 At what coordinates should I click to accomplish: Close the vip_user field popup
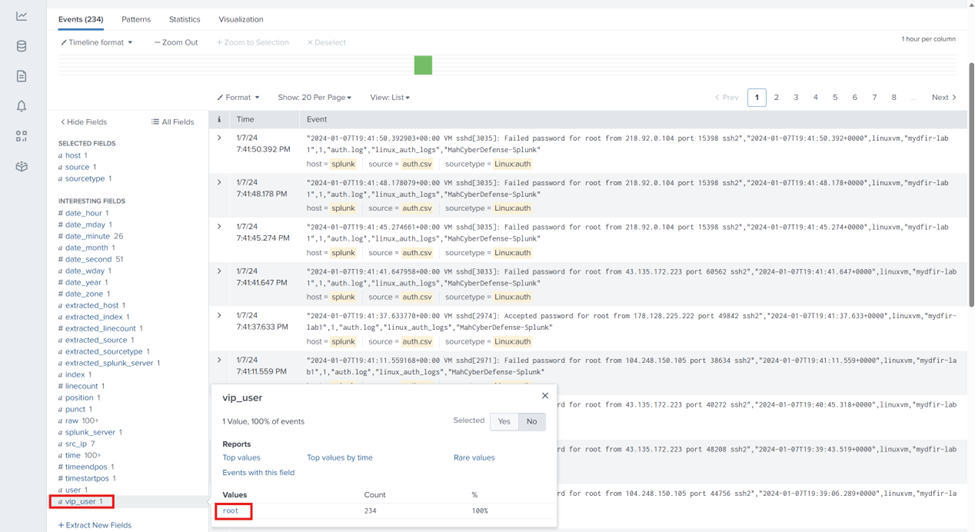click(545, 396)
